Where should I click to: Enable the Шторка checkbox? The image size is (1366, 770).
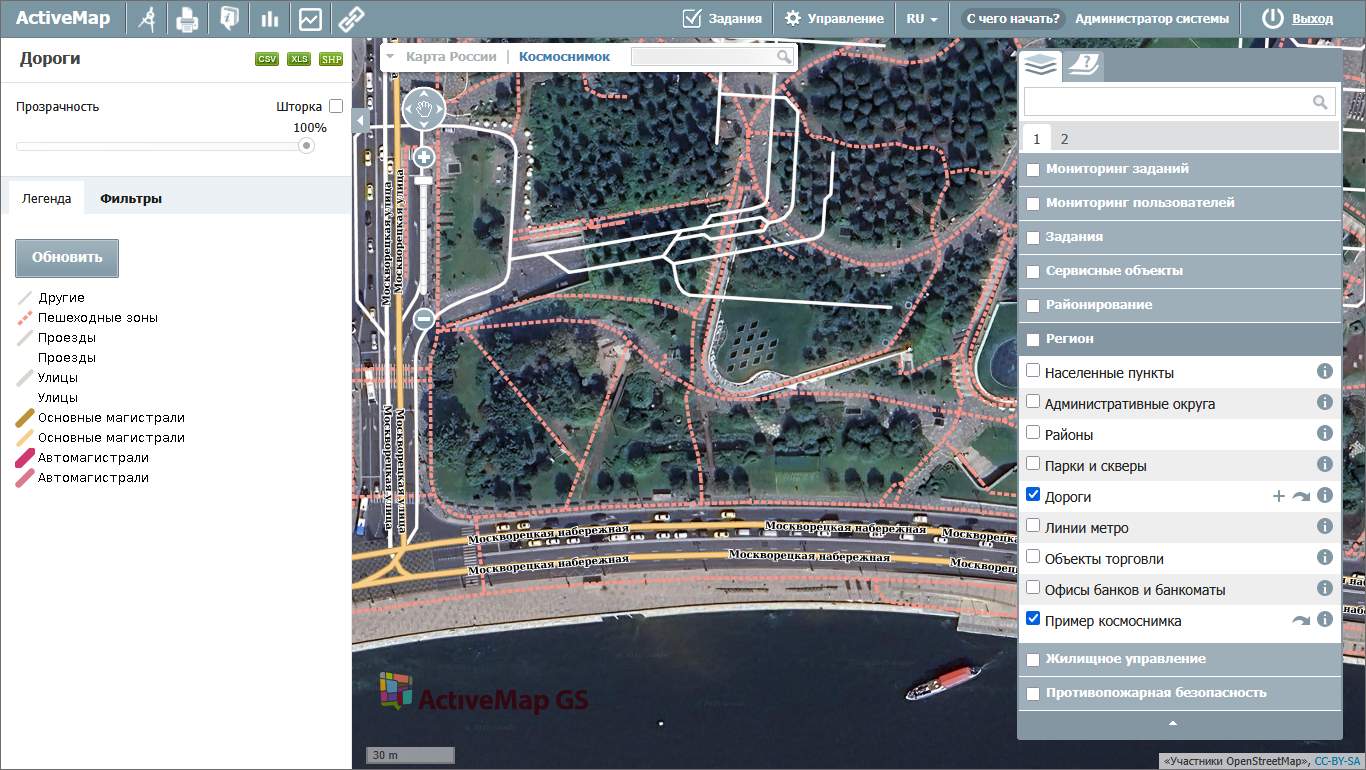pyautogui.click(x=336, y=106)
